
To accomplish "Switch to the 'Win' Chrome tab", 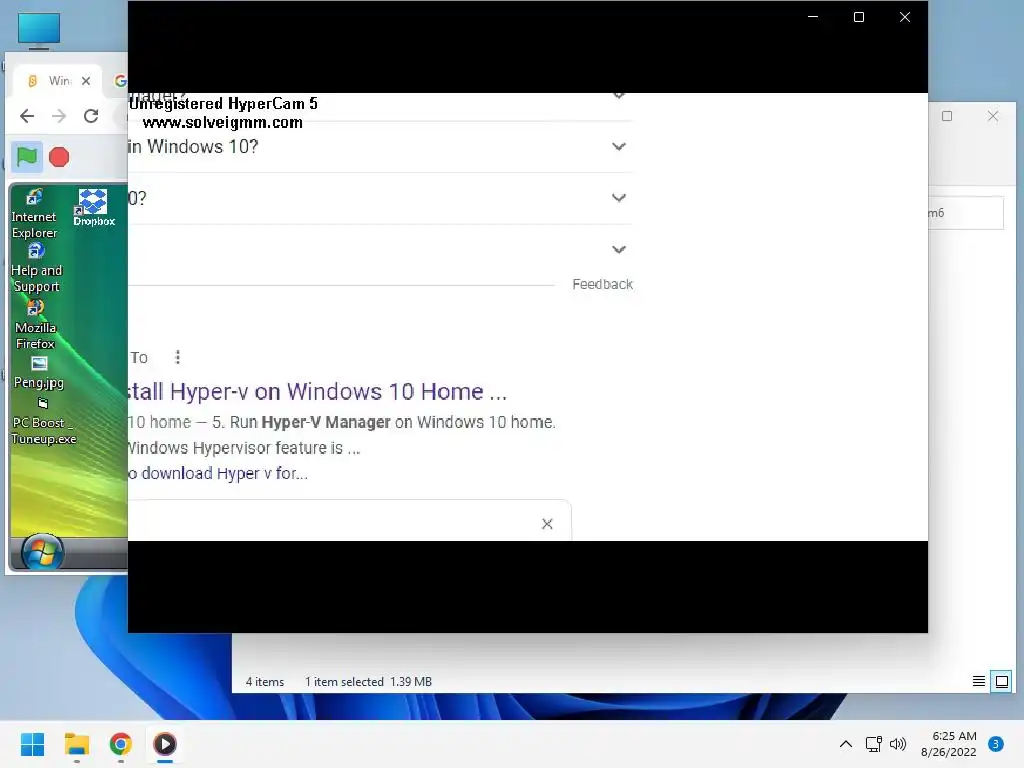I will coord(57,81).
